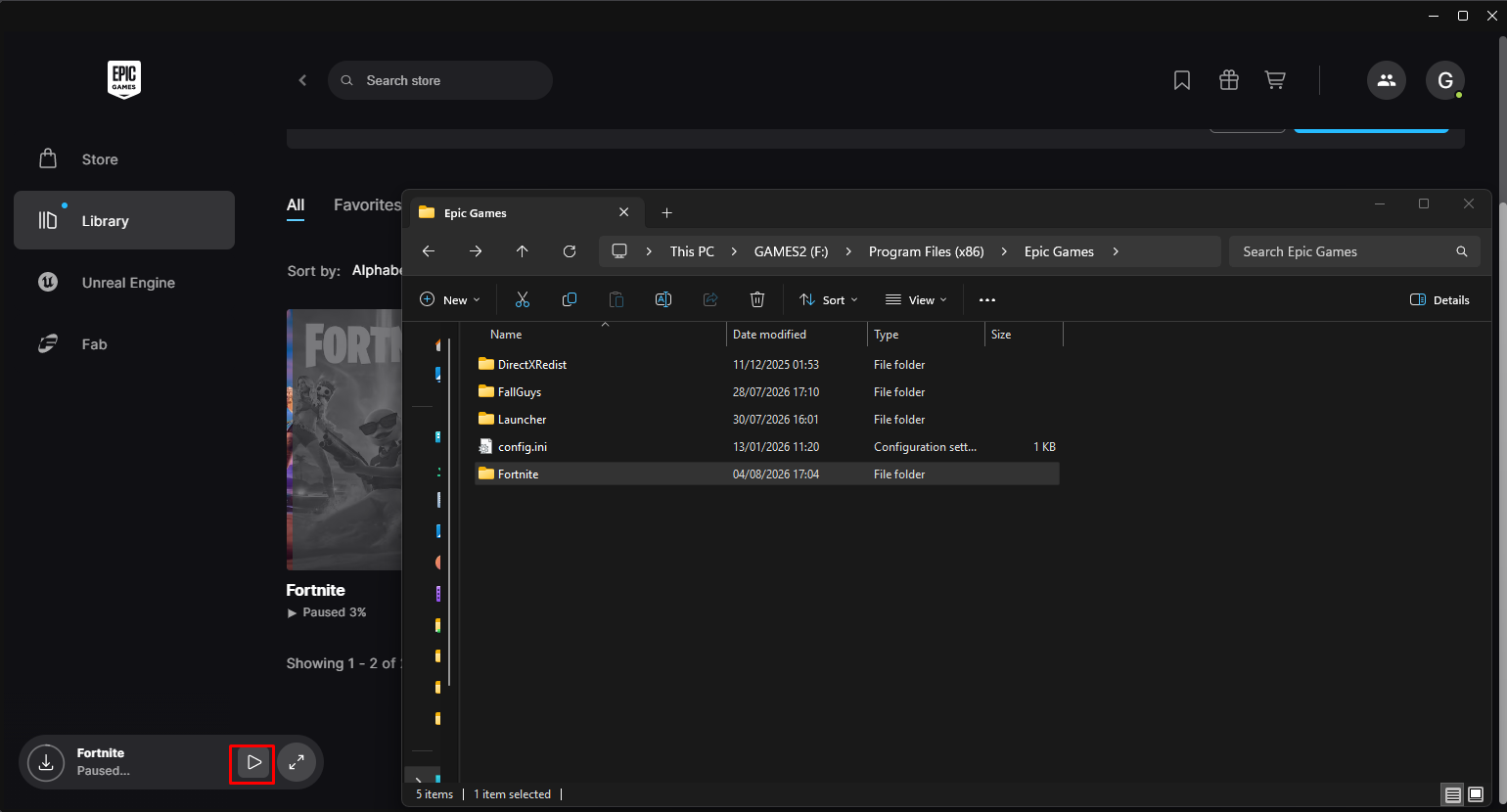Select the All tab in Library
1507x812 pixels.
click(296, 204)
